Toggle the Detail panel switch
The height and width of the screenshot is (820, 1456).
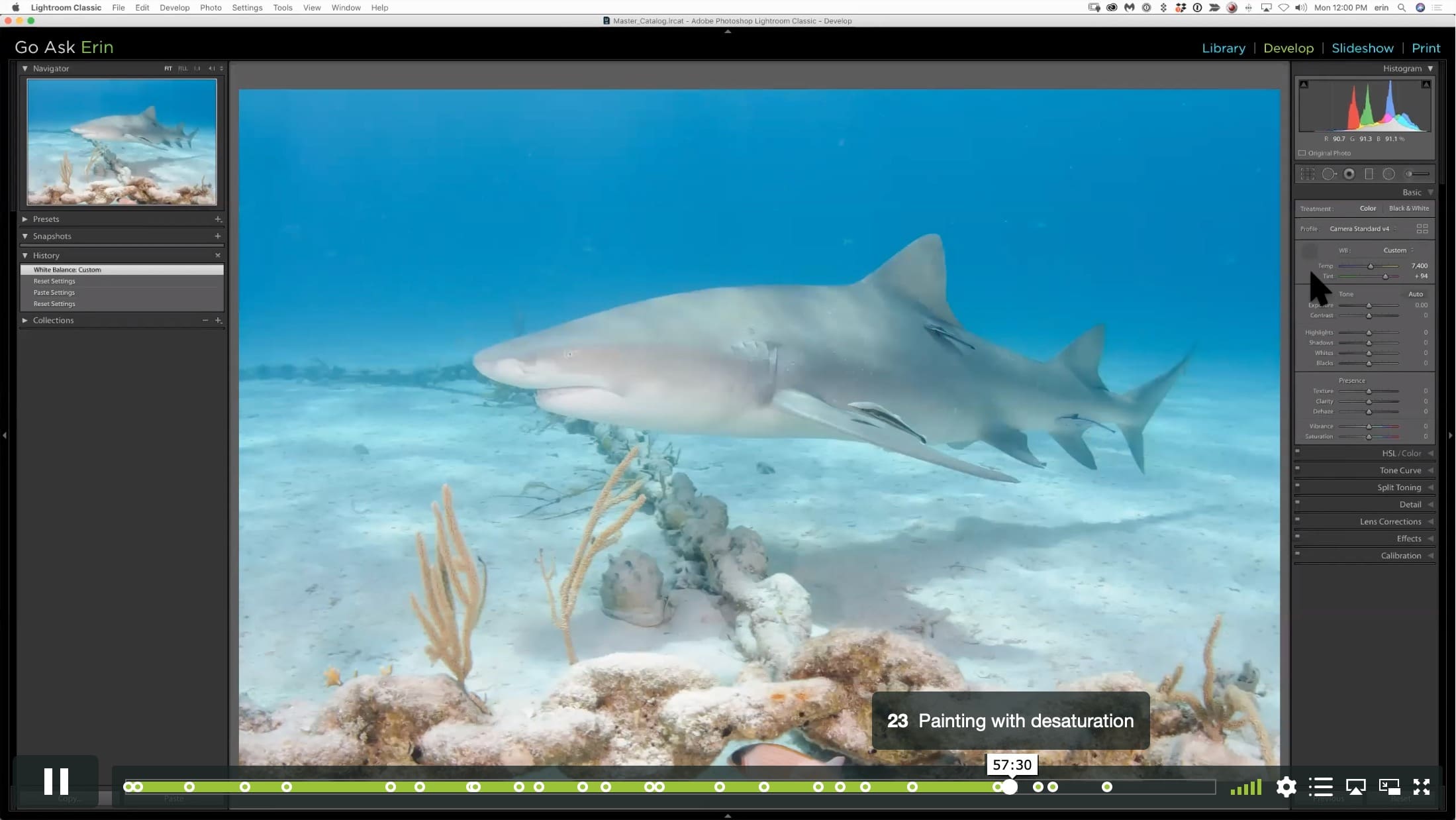tap(1298, 502)
